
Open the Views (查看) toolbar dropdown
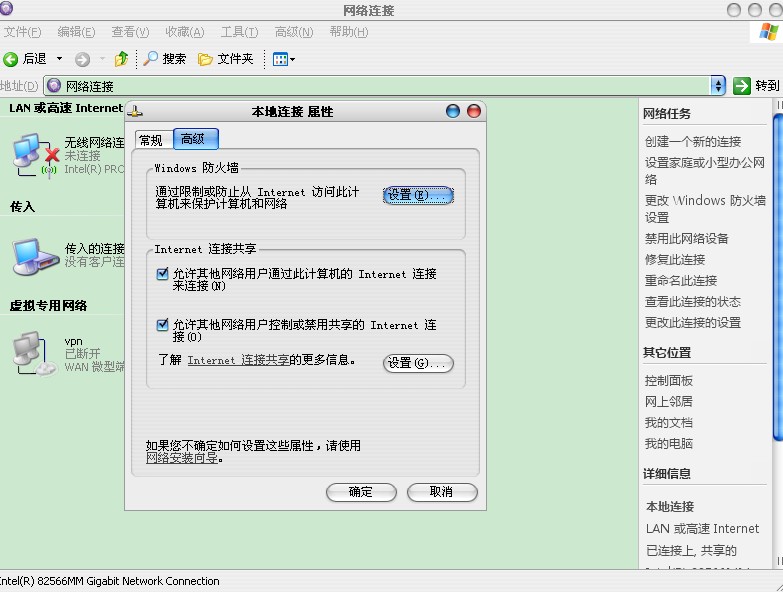(284, 59)
